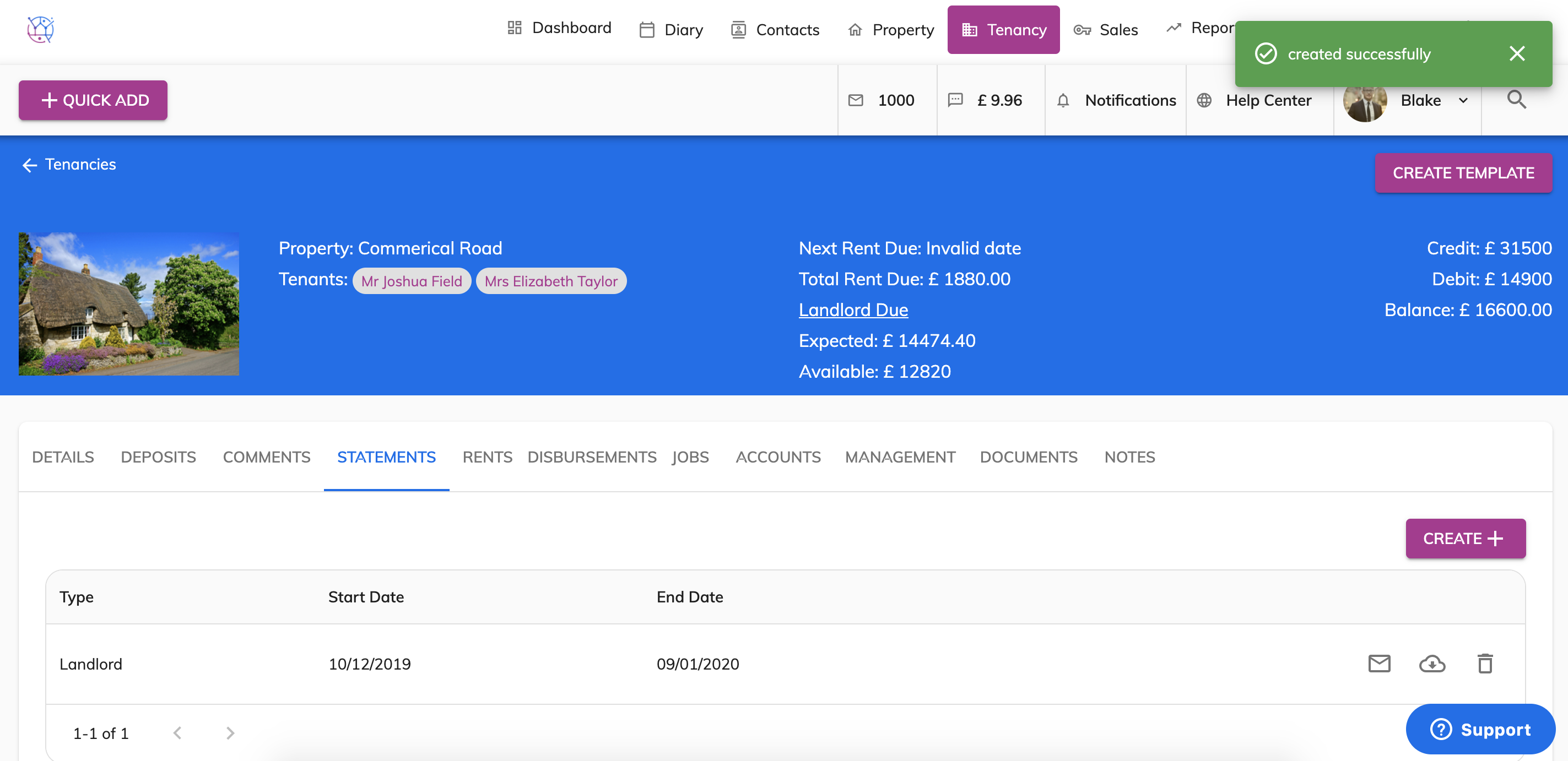The width and height of the screenshot is (1568, 761).
Task: Open the DEPOSITS tab
Action: pos(158,457)
